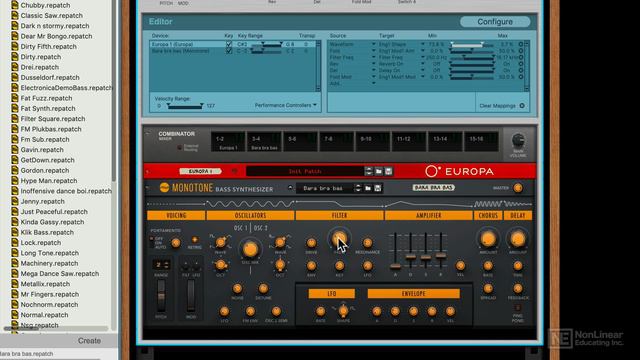This screenshot has width=640, height=360.
Task: Select the Delay section tab
Action: click(x=518, y=215)
